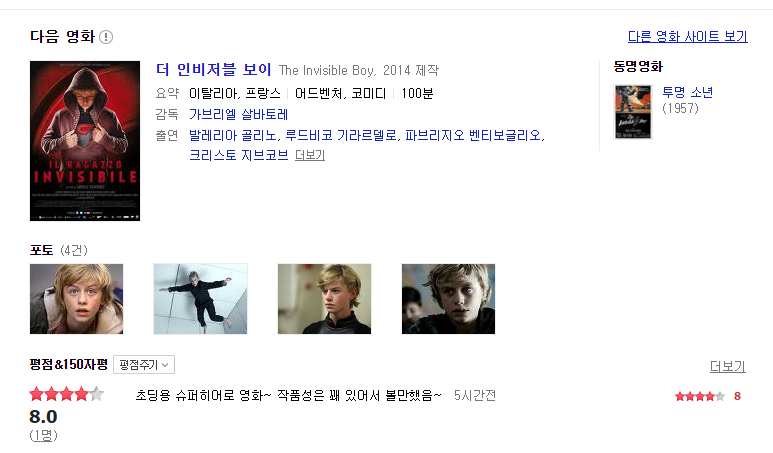The image size is (773, 453).
Task: Click the info icon beside 다음 영화
Action: point(106,37)
